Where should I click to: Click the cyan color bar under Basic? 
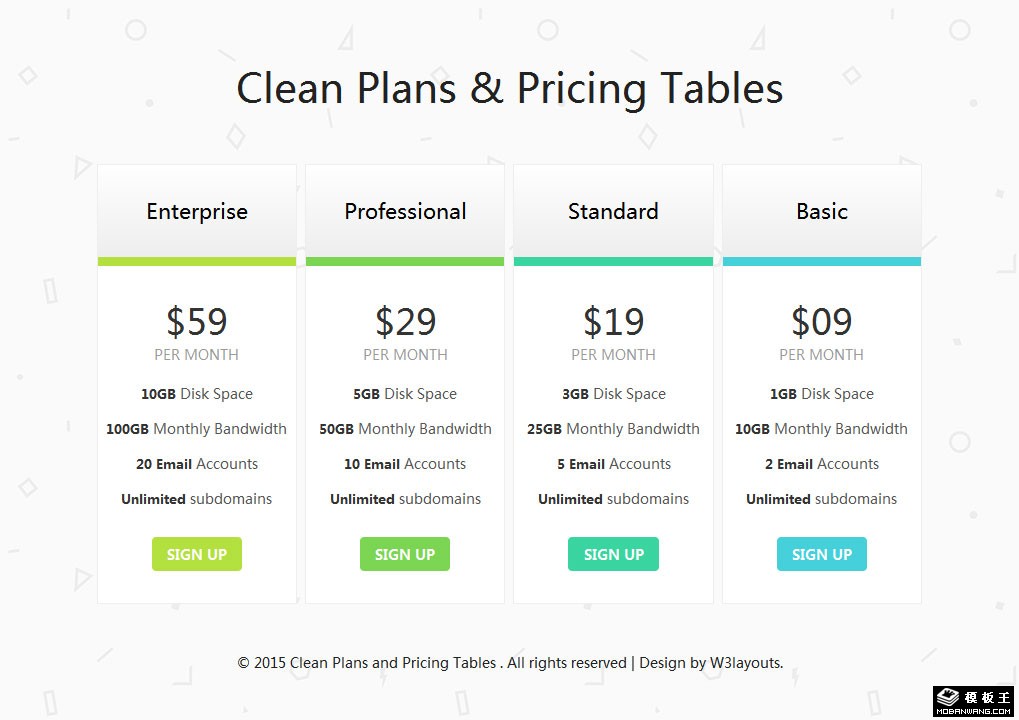pyautogui.click(x=821, y=262)
